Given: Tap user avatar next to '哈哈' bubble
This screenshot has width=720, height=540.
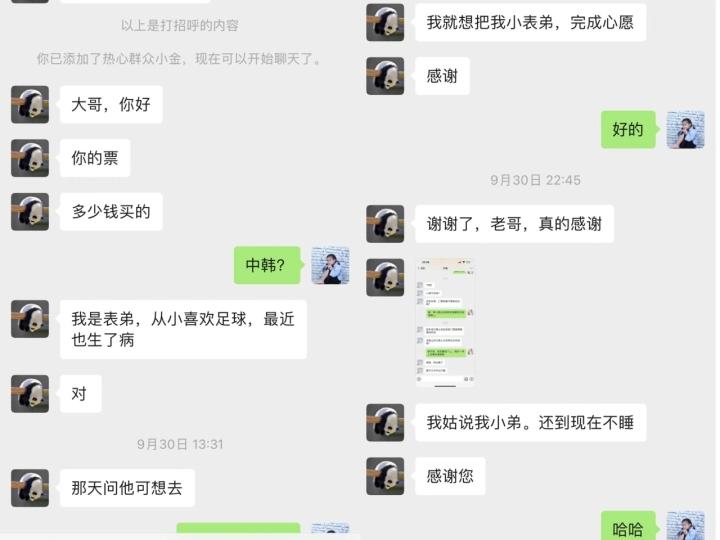Looking at the screenshot, I should (686, 525).
